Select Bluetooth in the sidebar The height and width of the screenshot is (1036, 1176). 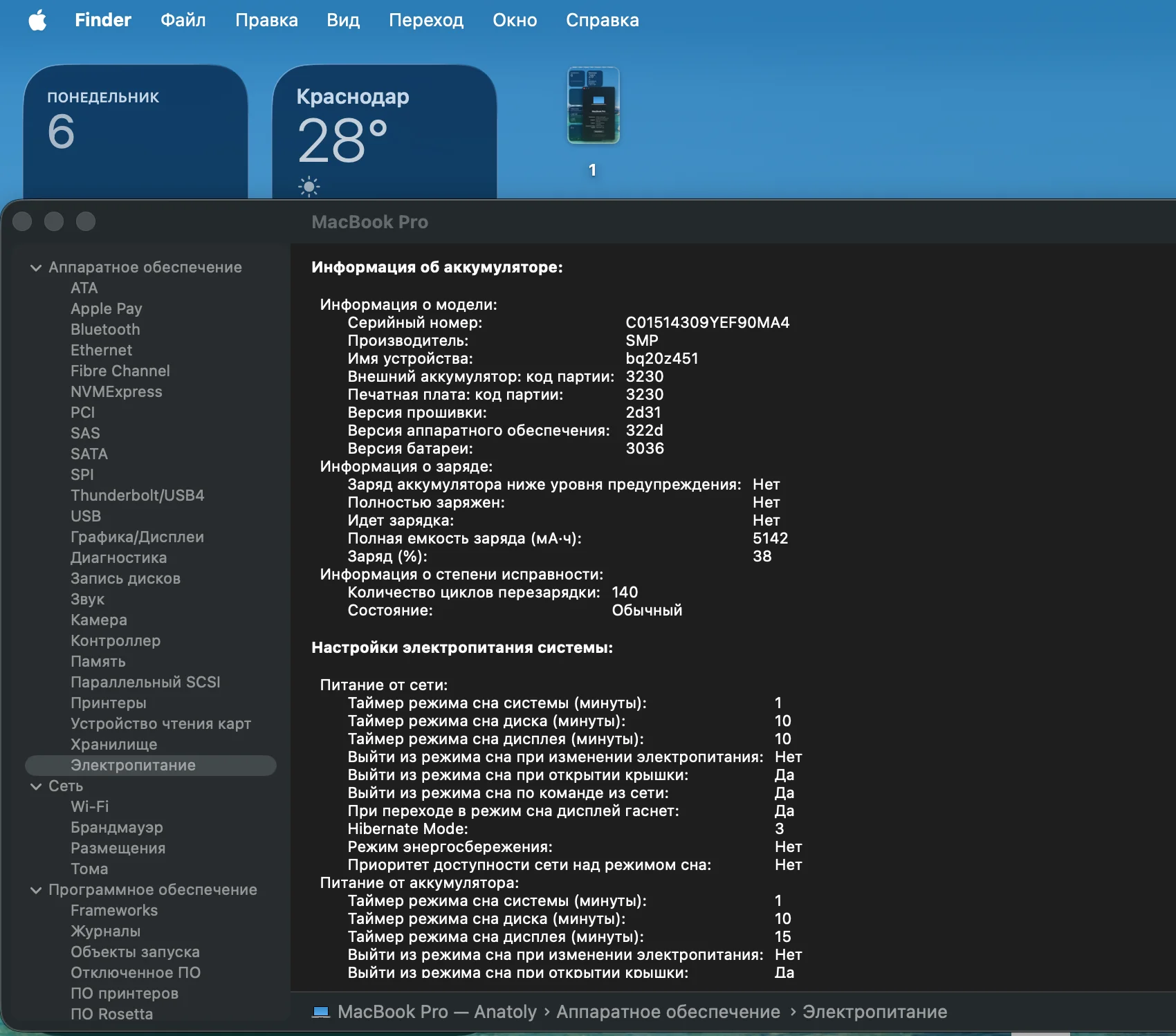click(105, 330)
